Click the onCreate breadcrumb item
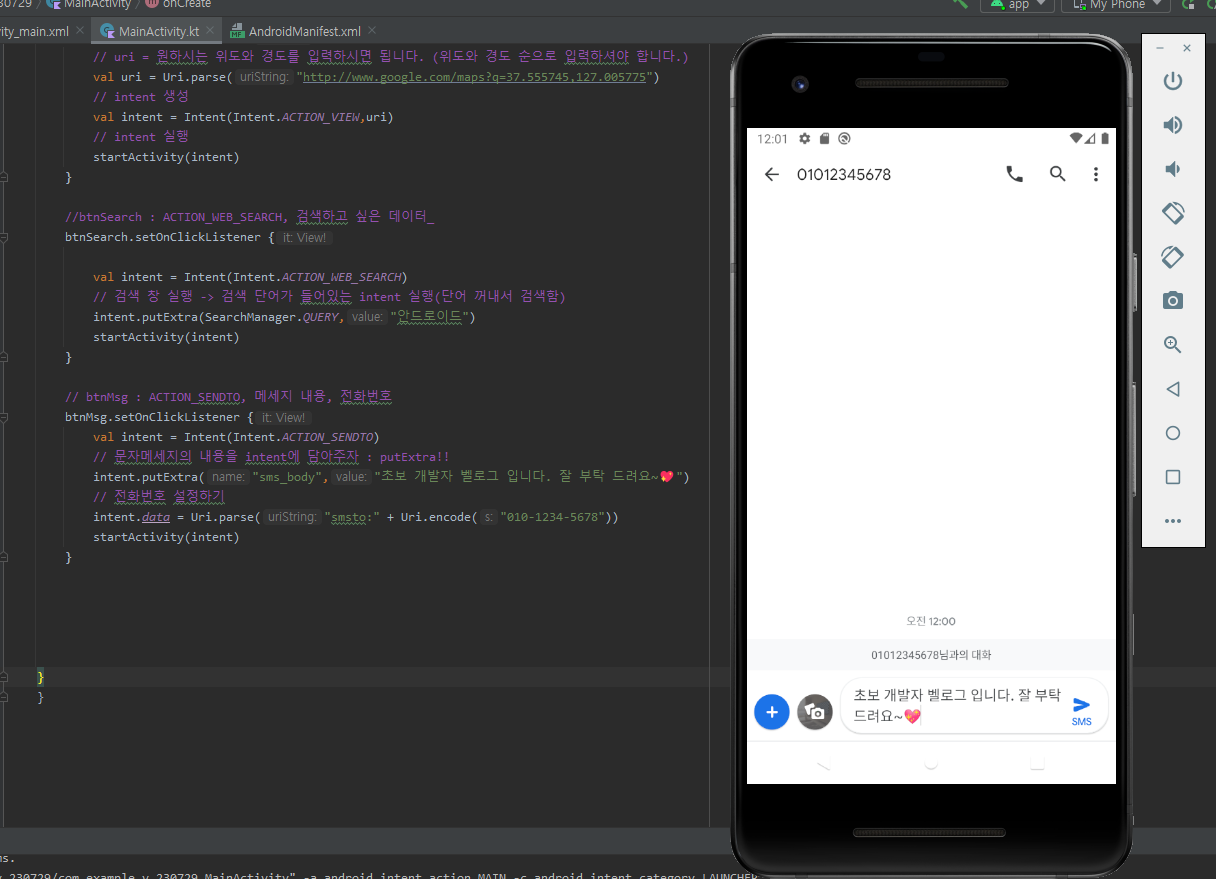The width and height of the screenshot is (1216, 879). click(x=187, y=4)
